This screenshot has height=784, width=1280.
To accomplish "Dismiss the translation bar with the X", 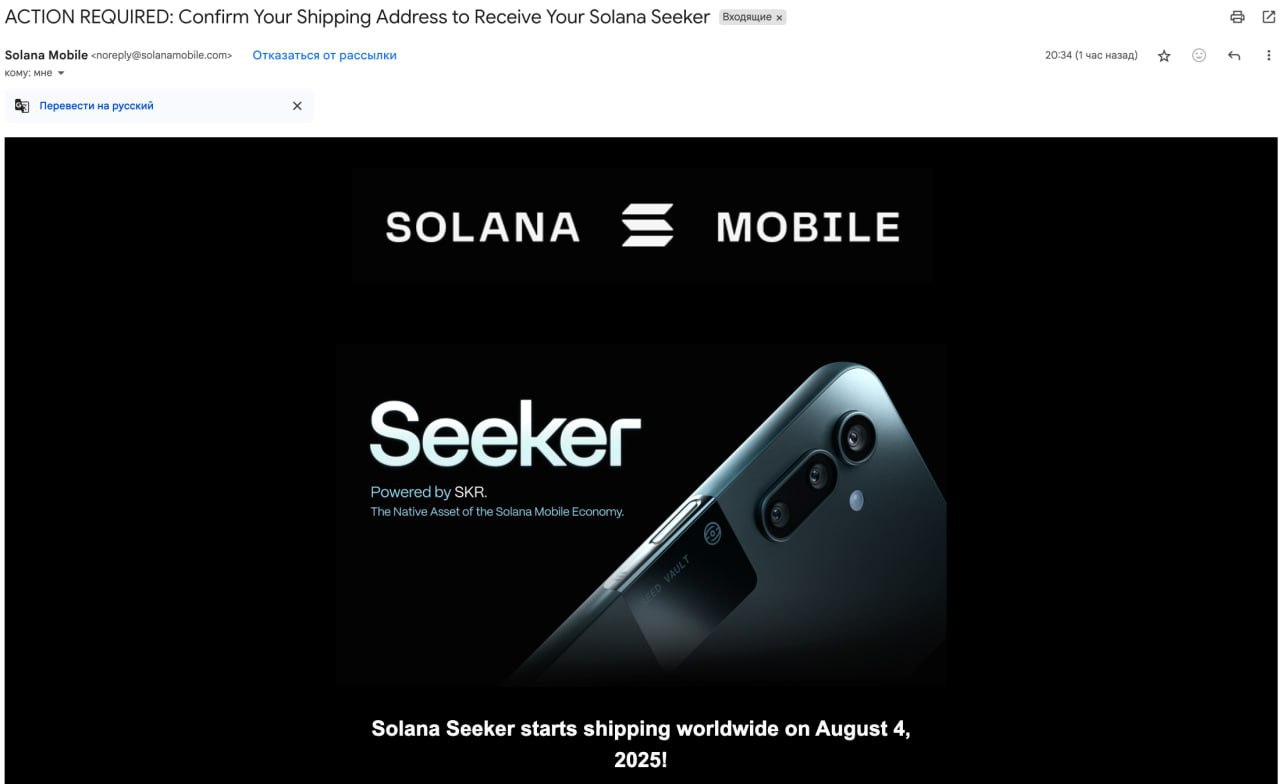I will (x=297, y=106).
